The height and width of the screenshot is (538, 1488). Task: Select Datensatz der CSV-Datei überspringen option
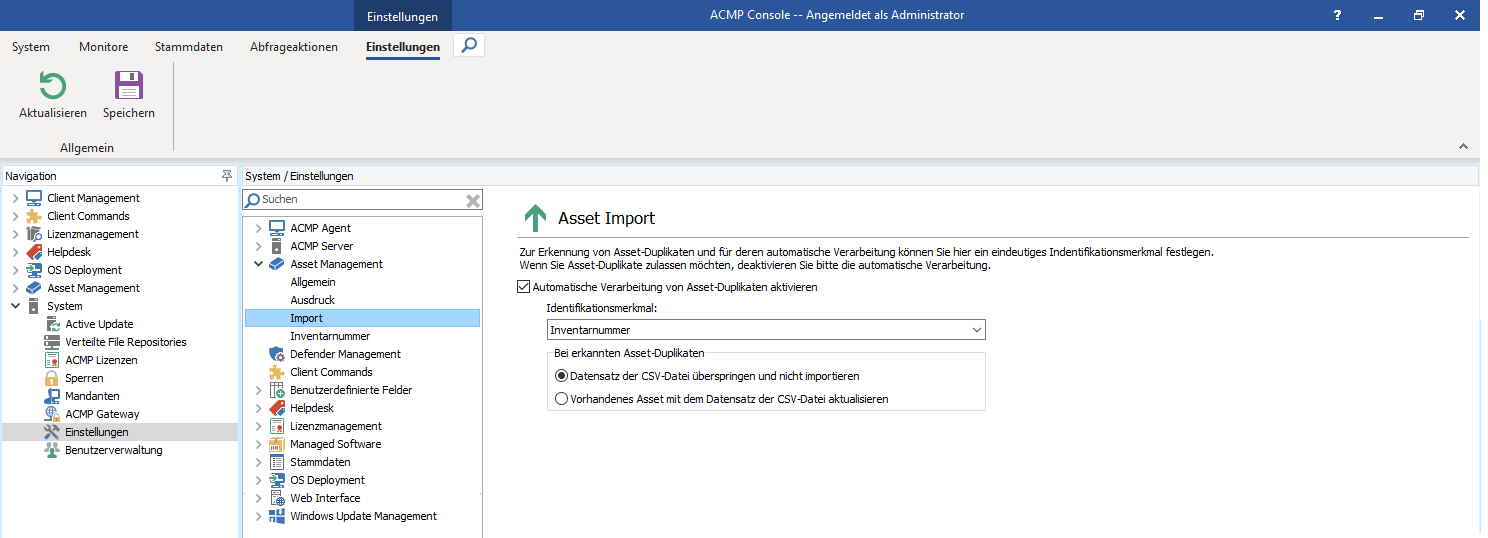(x=561, y=376)
